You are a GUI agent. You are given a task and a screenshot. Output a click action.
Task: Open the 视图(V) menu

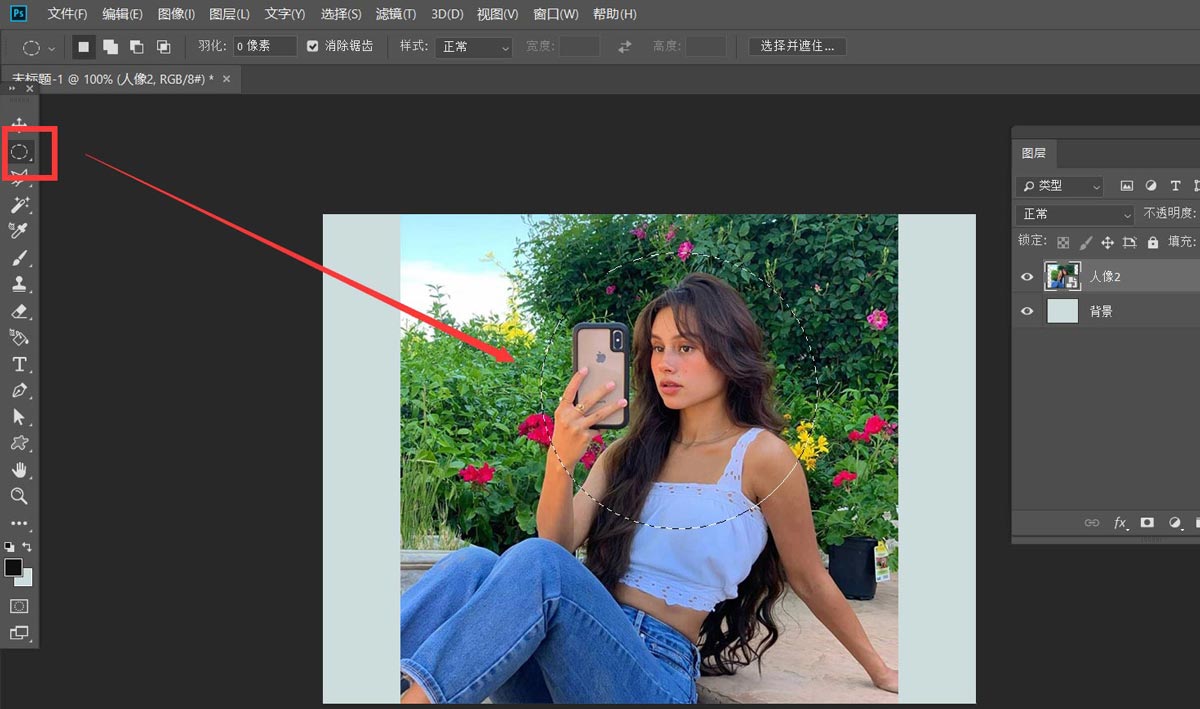497,14
